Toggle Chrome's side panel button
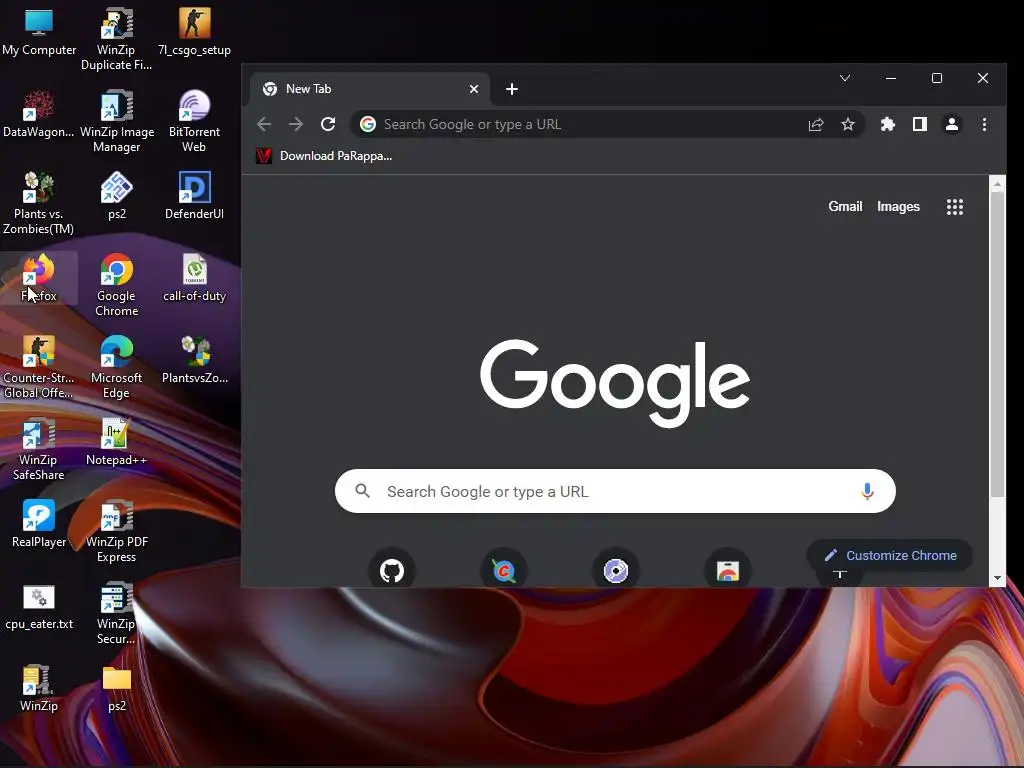This screenshot has height=768, width=1024. click(920, 124)
